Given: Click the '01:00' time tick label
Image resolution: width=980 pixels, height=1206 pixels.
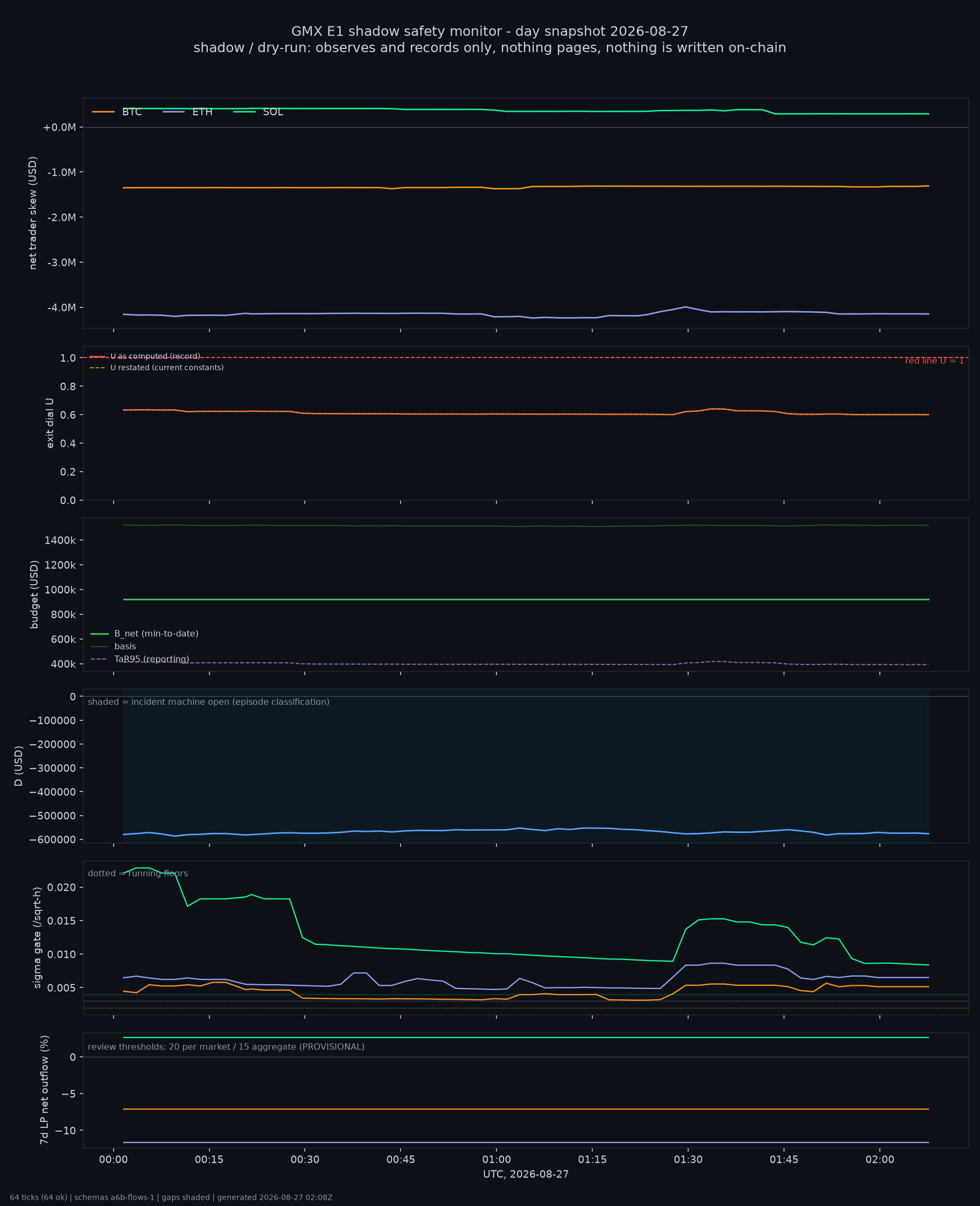Looking at the screenshot, I should pyautogui.click(x=497, y=1160).
